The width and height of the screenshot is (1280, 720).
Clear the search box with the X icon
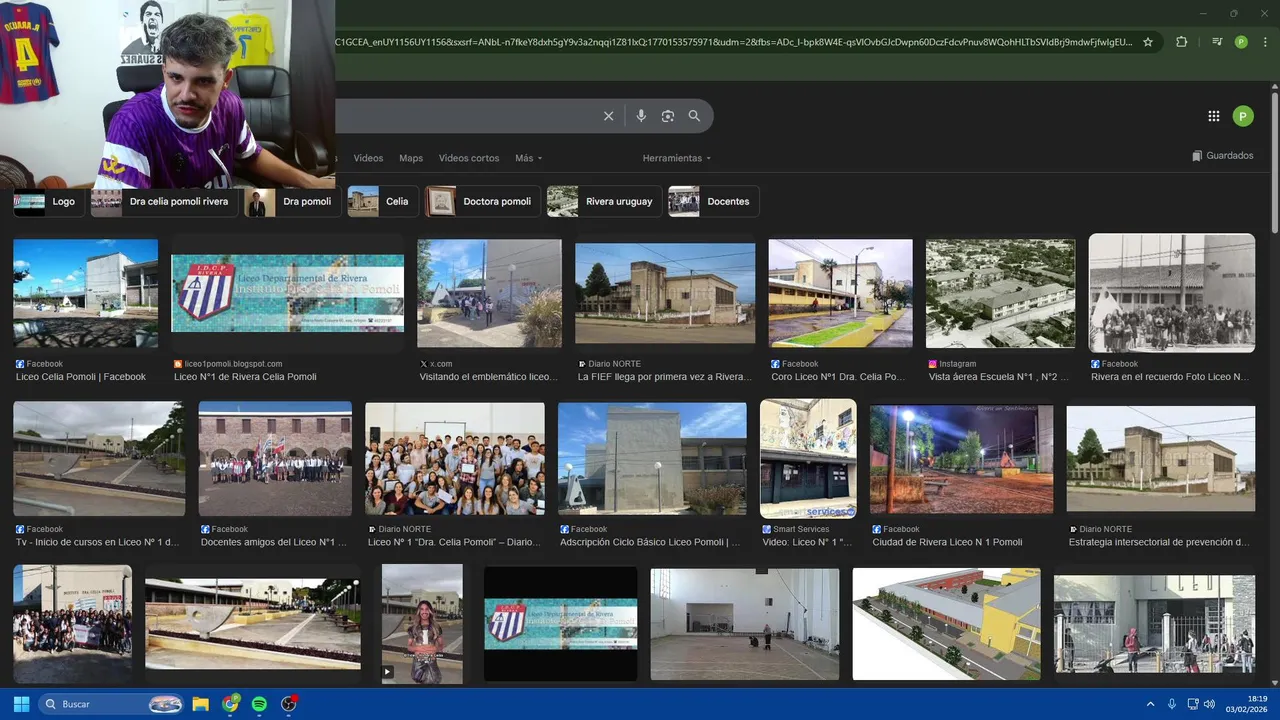tap(608, 116)
